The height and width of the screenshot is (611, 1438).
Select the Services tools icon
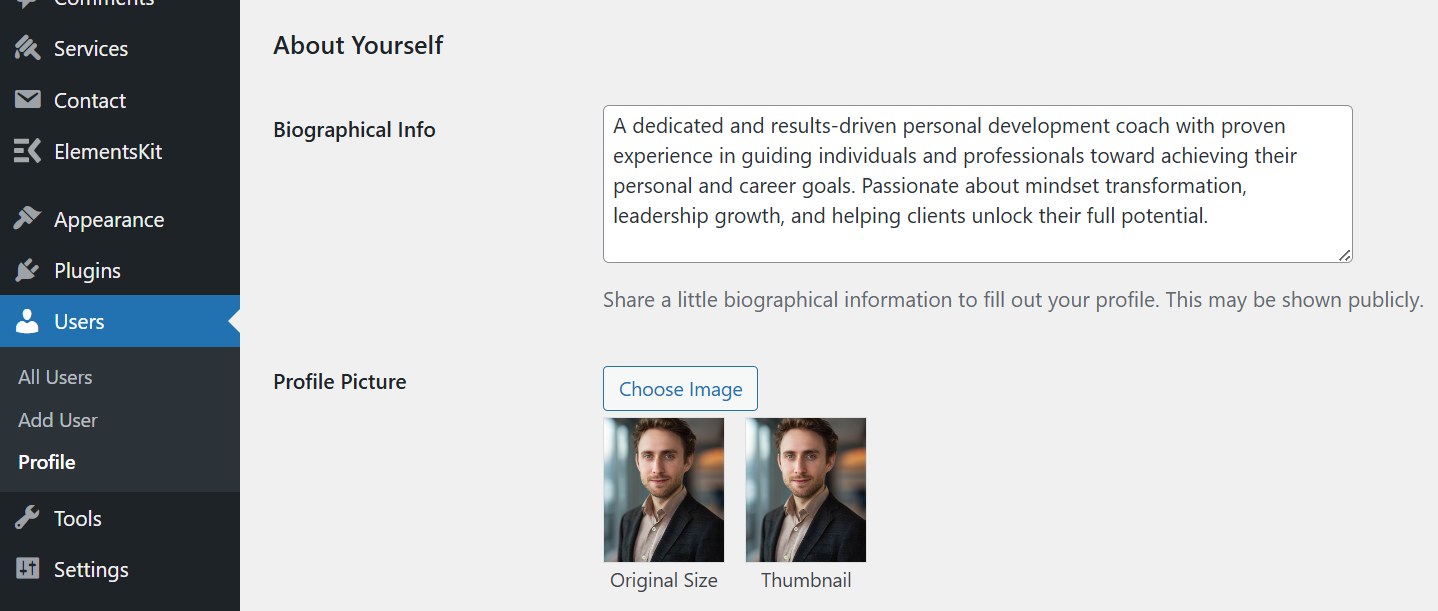(x=26, y=47)
